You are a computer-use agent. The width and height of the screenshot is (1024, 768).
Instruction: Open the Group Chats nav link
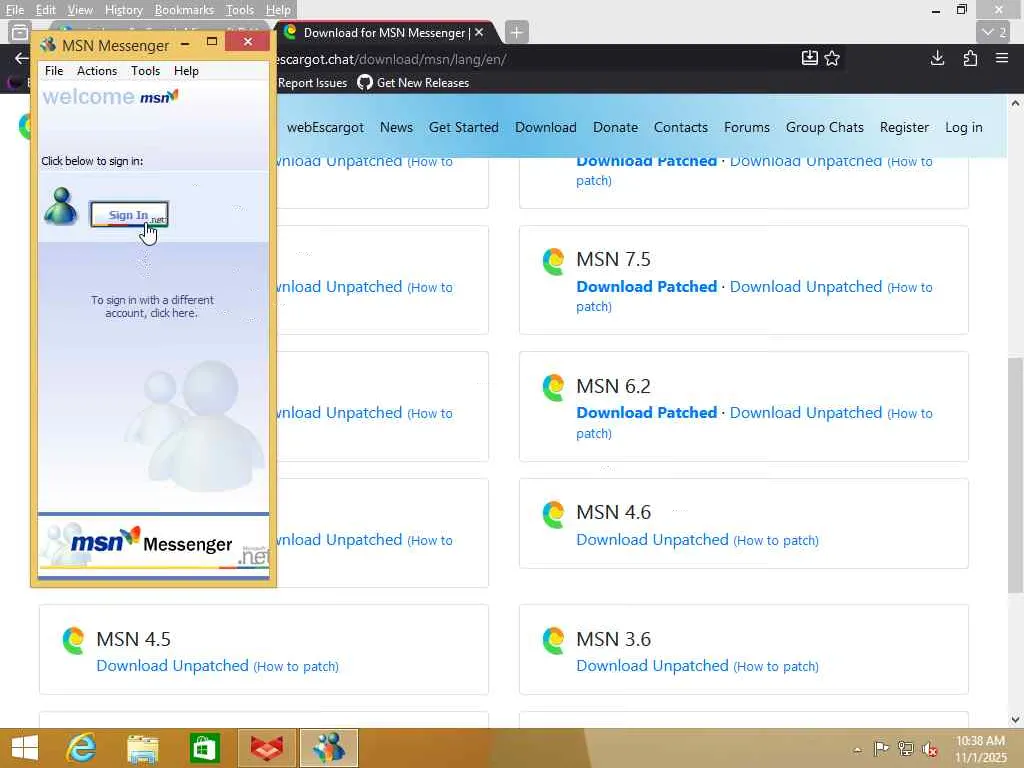pyautogui.click(x=825, y=127)
